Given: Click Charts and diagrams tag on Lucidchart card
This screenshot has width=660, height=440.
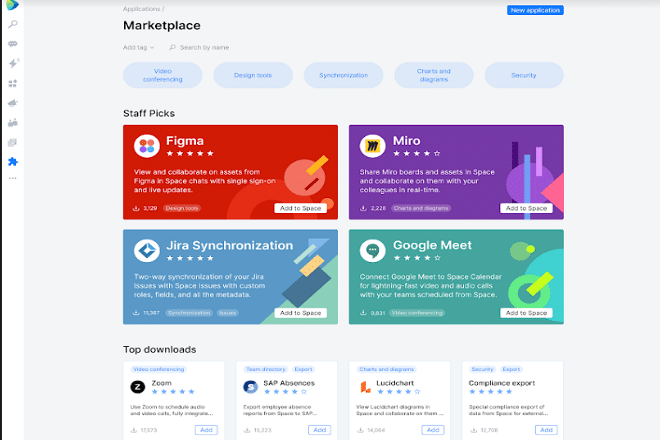Looking at the screenshot, I should [386, 369].
